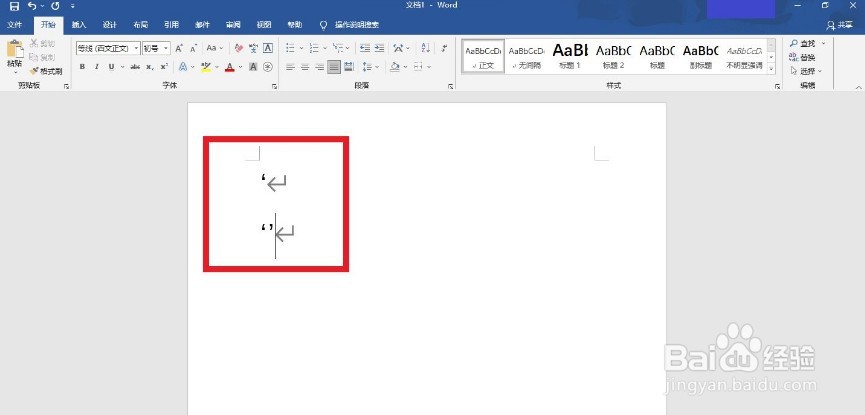Click the increase indent icon

[x=379, y=49]
